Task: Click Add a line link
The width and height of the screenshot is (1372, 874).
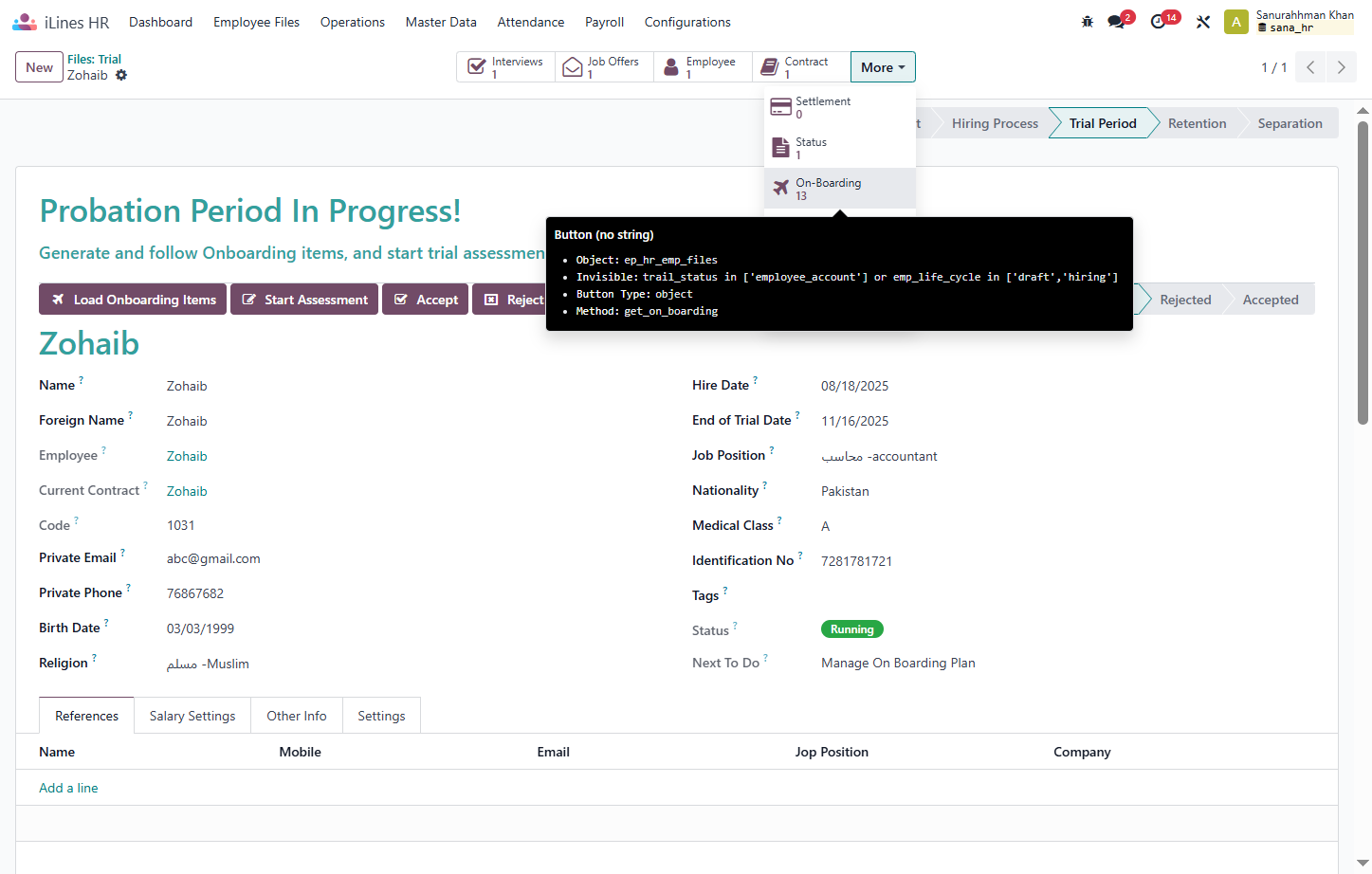Action: coord(68,788)
